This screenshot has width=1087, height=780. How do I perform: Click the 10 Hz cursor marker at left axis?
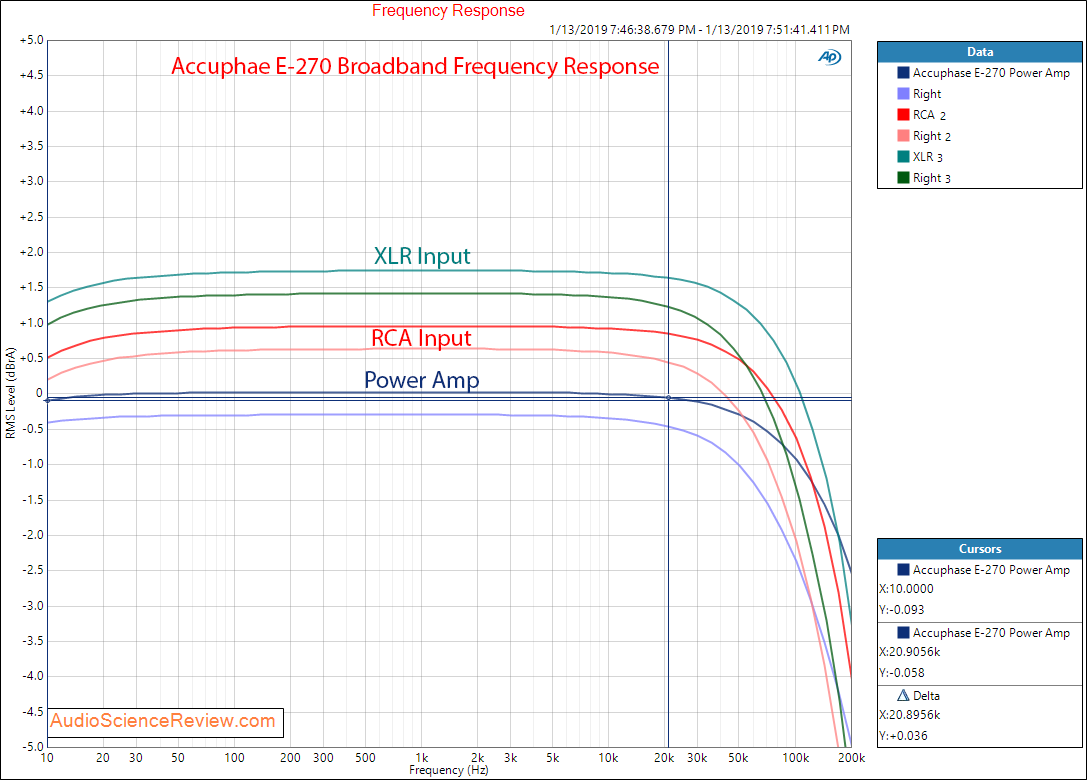click(x=47, y=400)
